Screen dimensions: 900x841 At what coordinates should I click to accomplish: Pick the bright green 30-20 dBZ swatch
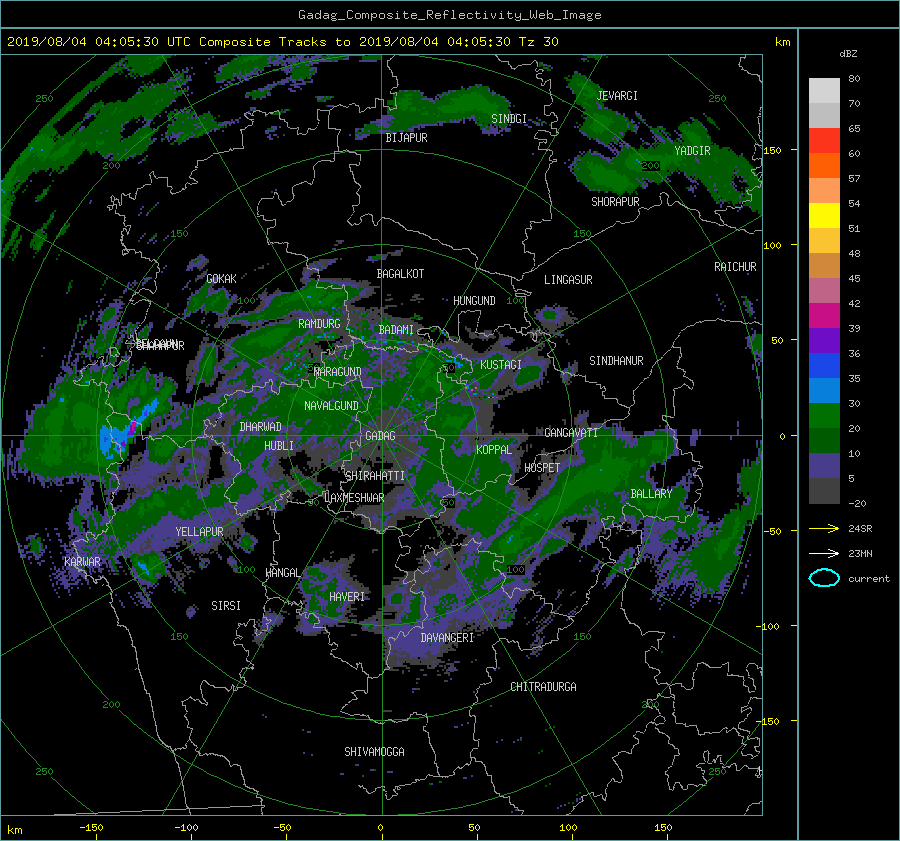point(824,416)
